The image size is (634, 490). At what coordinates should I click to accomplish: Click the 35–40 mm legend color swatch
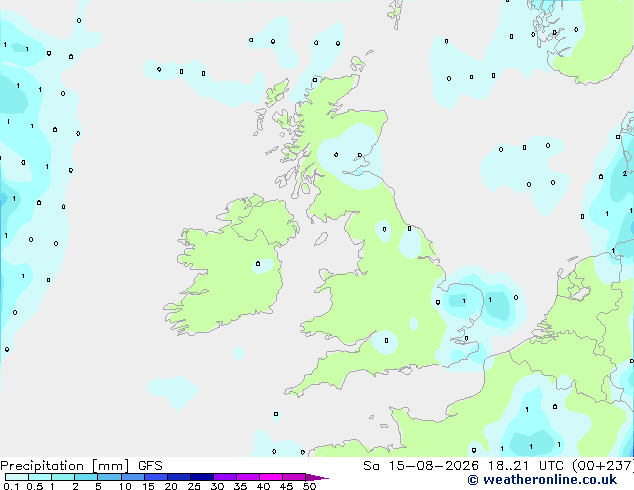pos(248,477)
